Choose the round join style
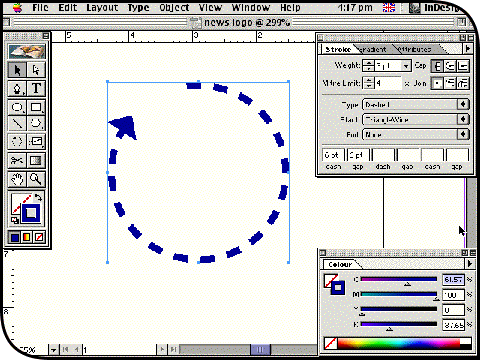 click(x=450, y=83)
